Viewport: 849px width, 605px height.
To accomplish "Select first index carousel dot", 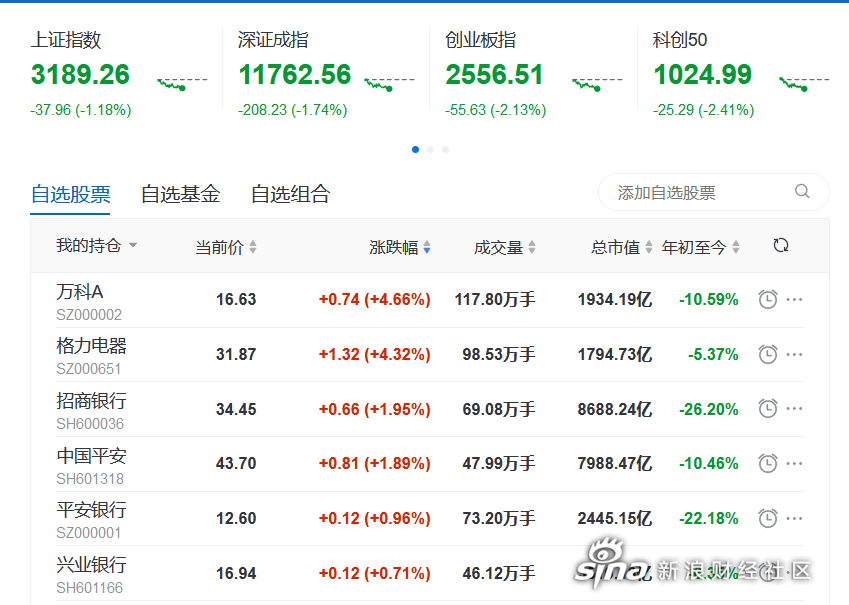I will [x=415, y=149].
